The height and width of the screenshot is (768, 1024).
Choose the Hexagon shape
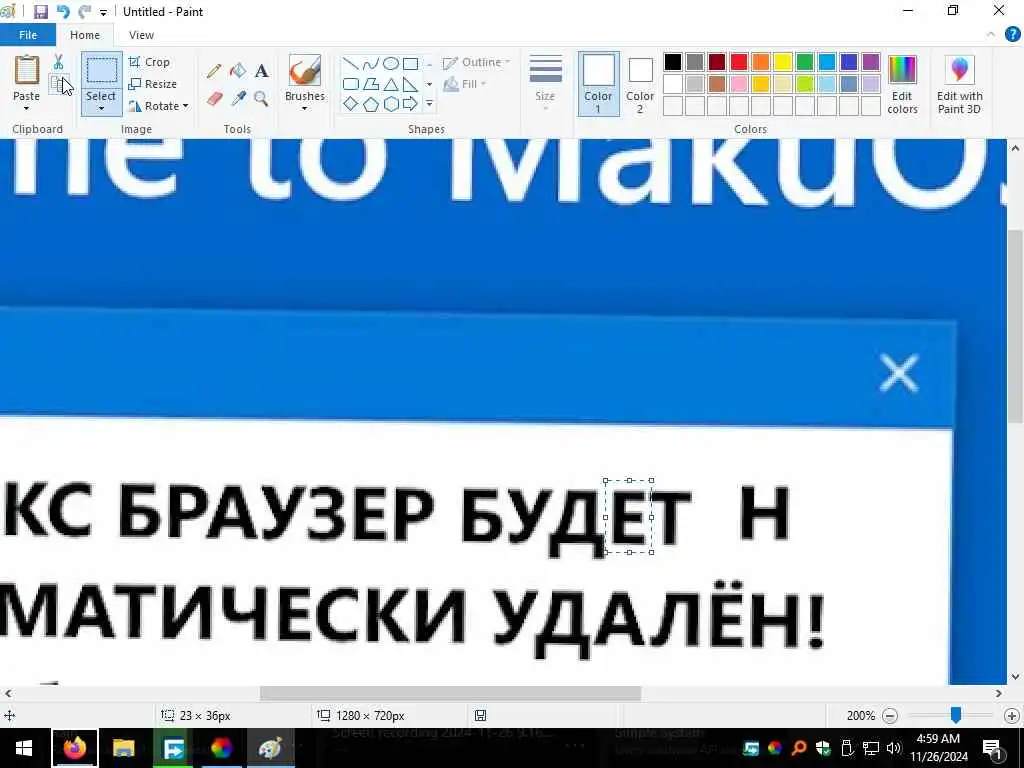pos(391,104)
